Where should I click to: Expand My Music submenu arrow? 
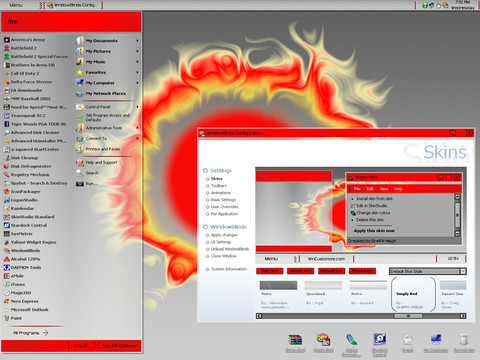point(137,62)
